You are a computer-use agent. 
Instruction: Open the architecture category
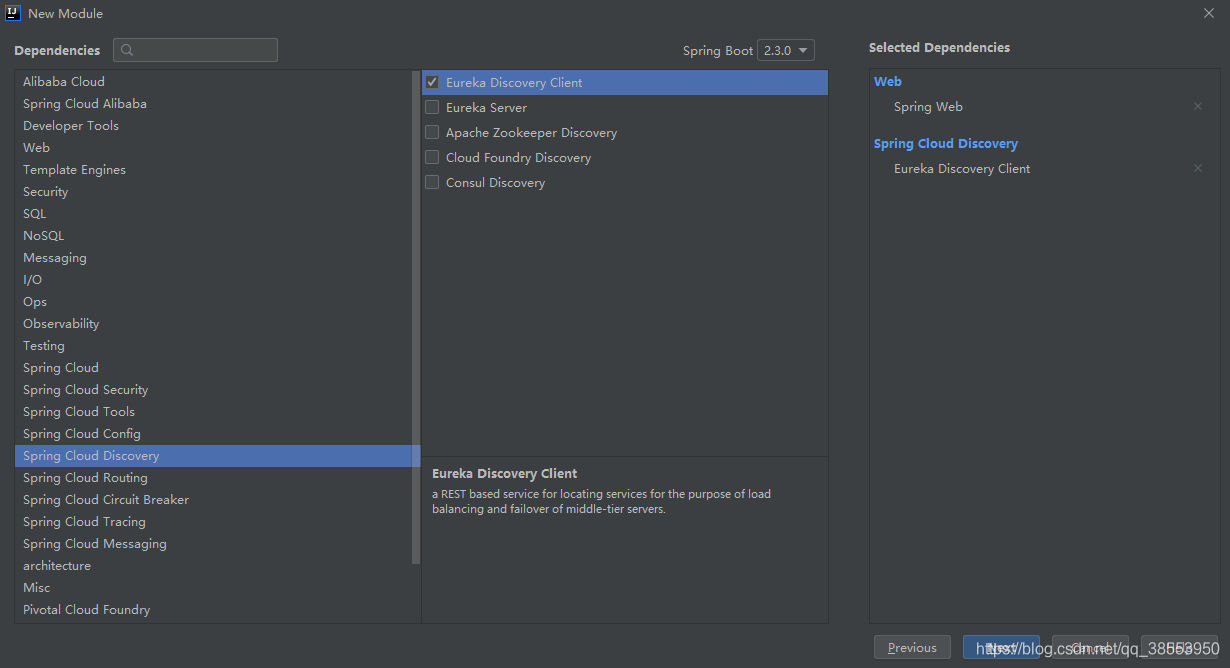[x=214, y=566]
